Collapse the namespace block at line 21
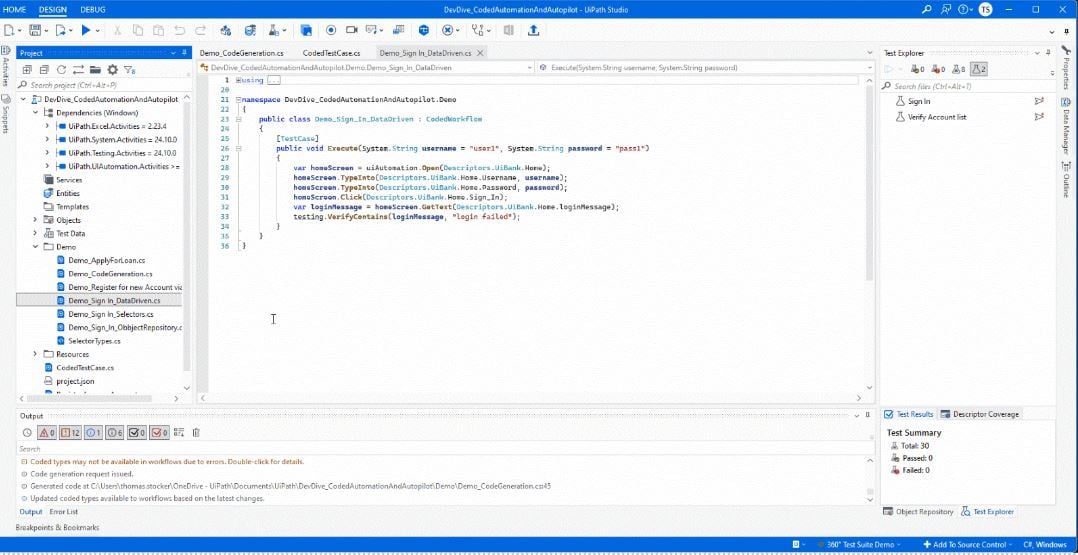 pyautogui.click(x=239, y=100)
